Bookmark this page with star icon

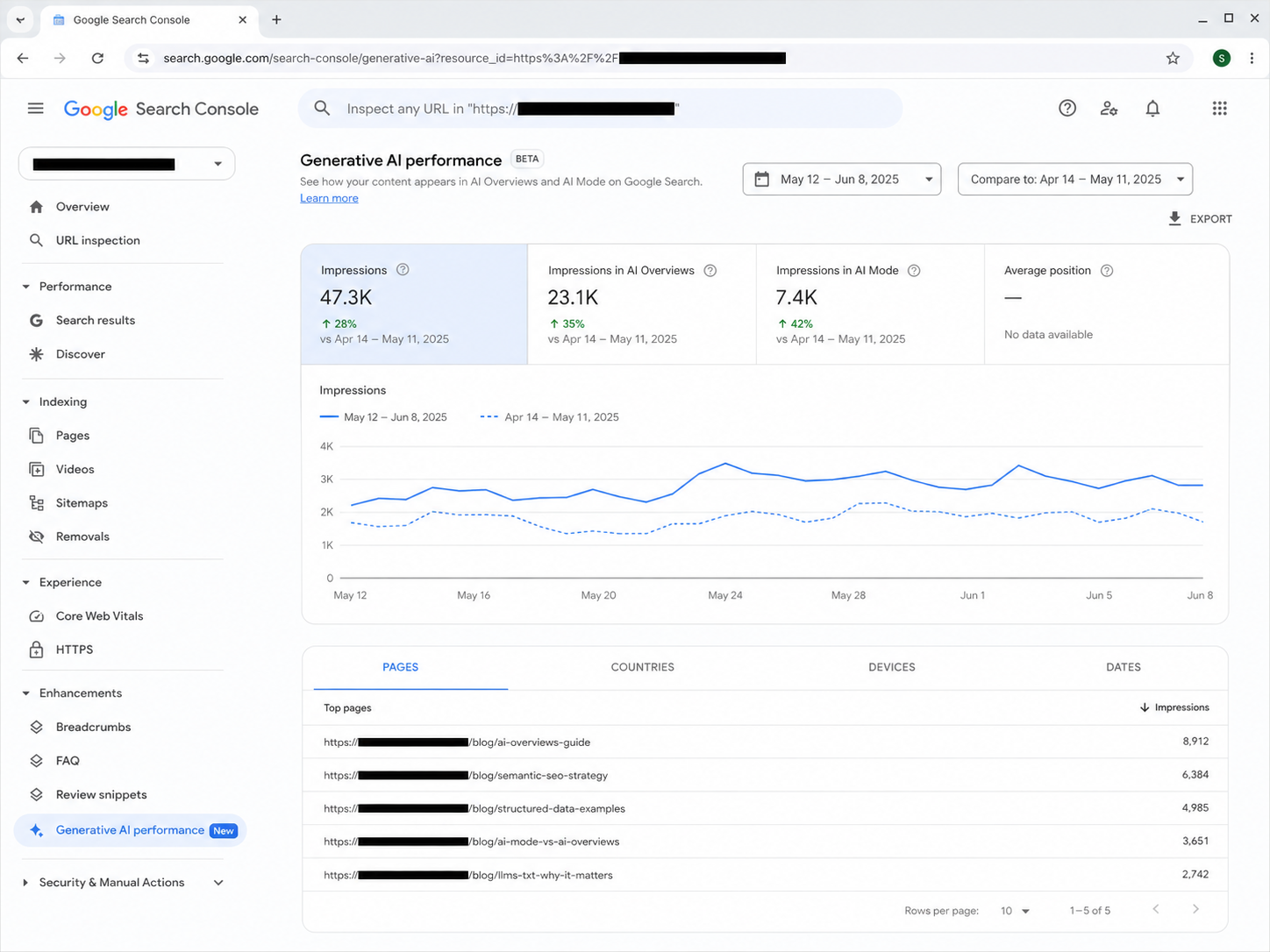click(1173, 58)
